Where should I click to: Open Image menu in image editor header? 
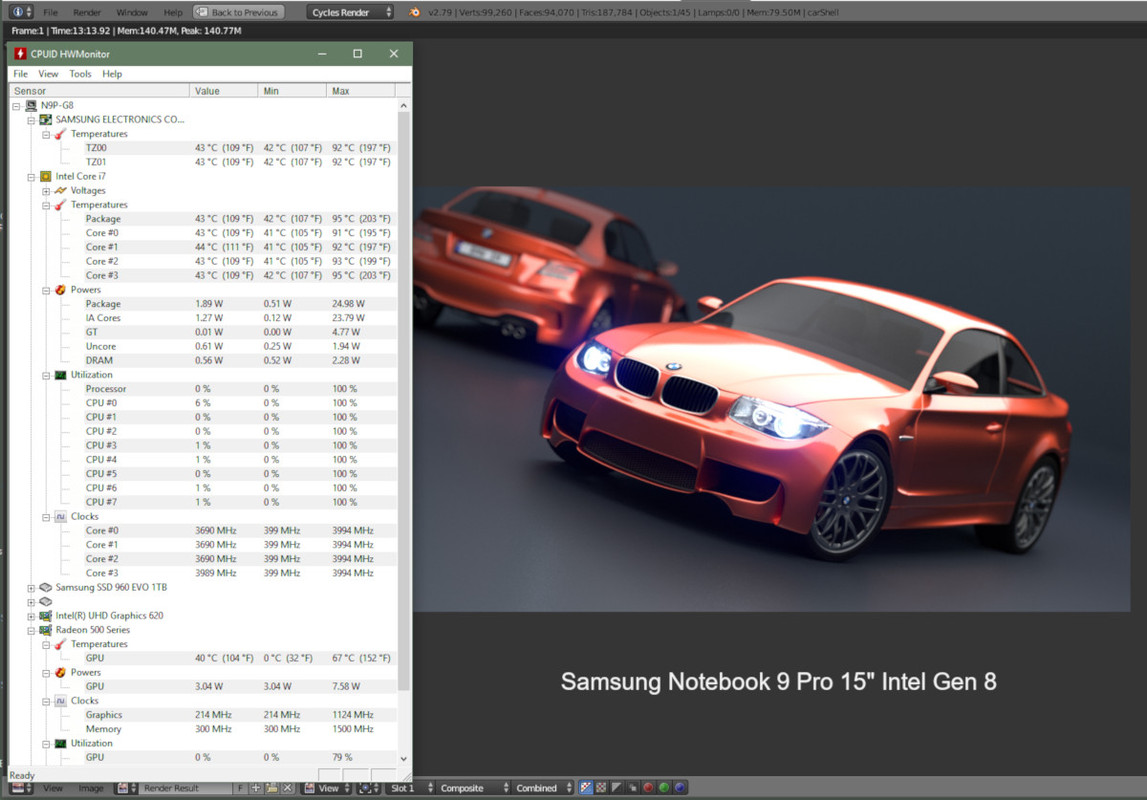(x=91, y=788)
